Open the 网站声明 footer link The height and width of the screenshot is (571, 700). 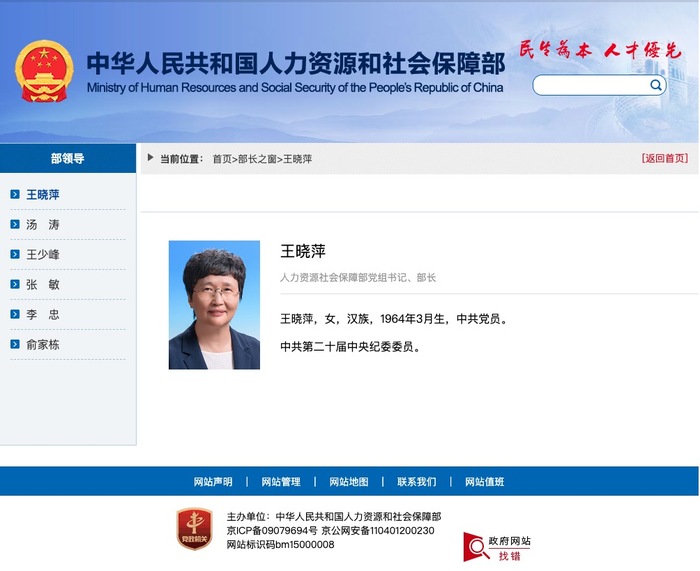coord(213,482)
